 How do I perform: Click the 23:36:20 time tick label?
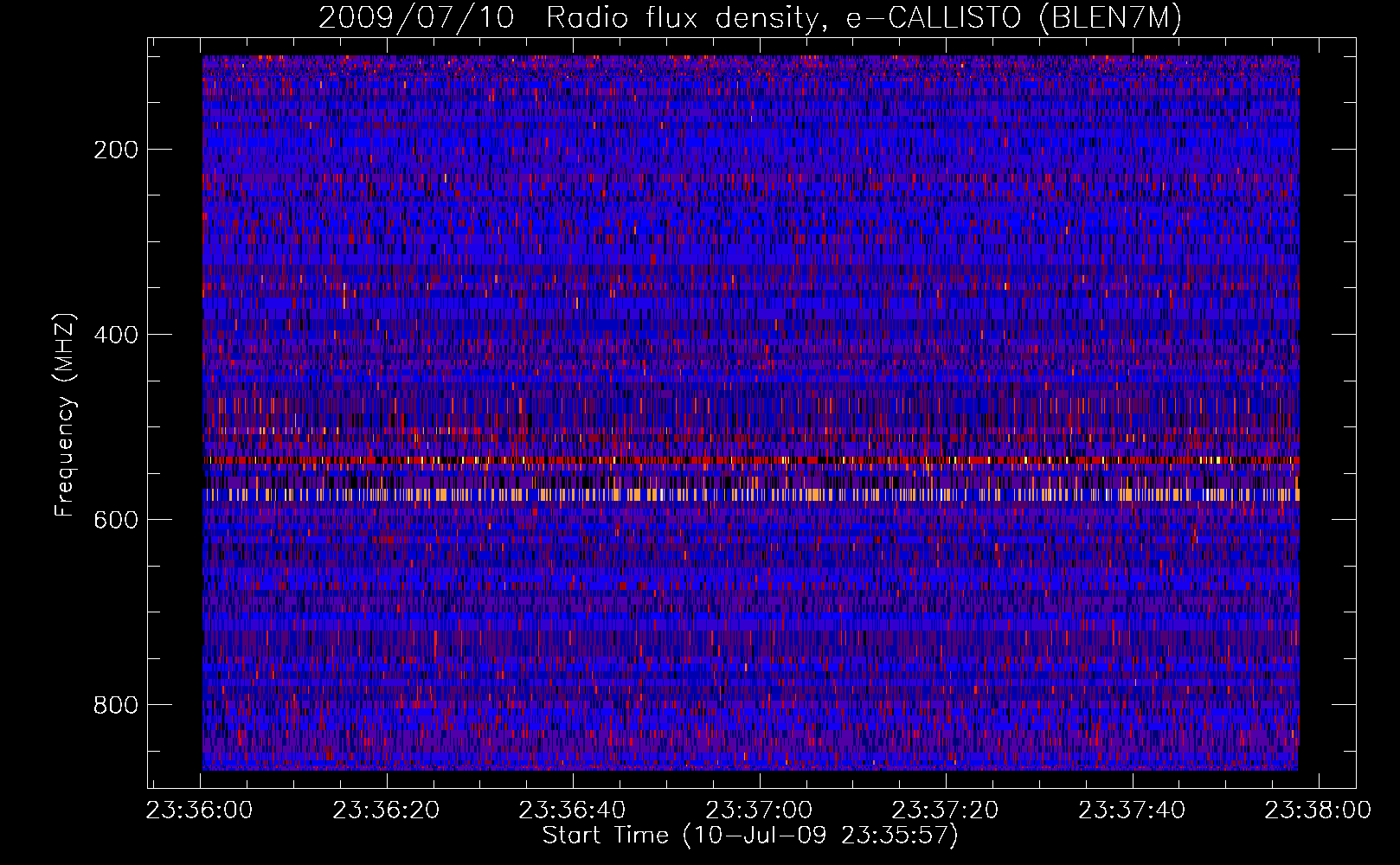point(386,811)
